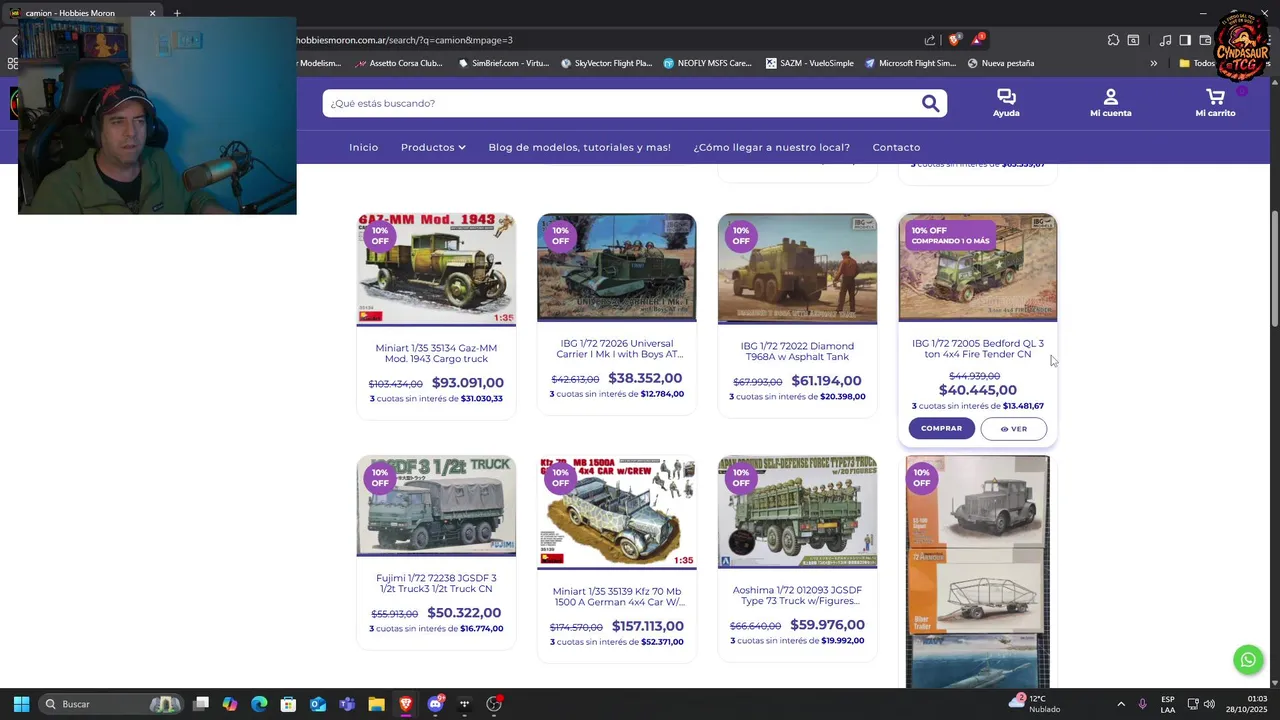The image size is (1280, 720).
Task: Open Microsoft Teams from the taskbar
Action: pos(347,704)
